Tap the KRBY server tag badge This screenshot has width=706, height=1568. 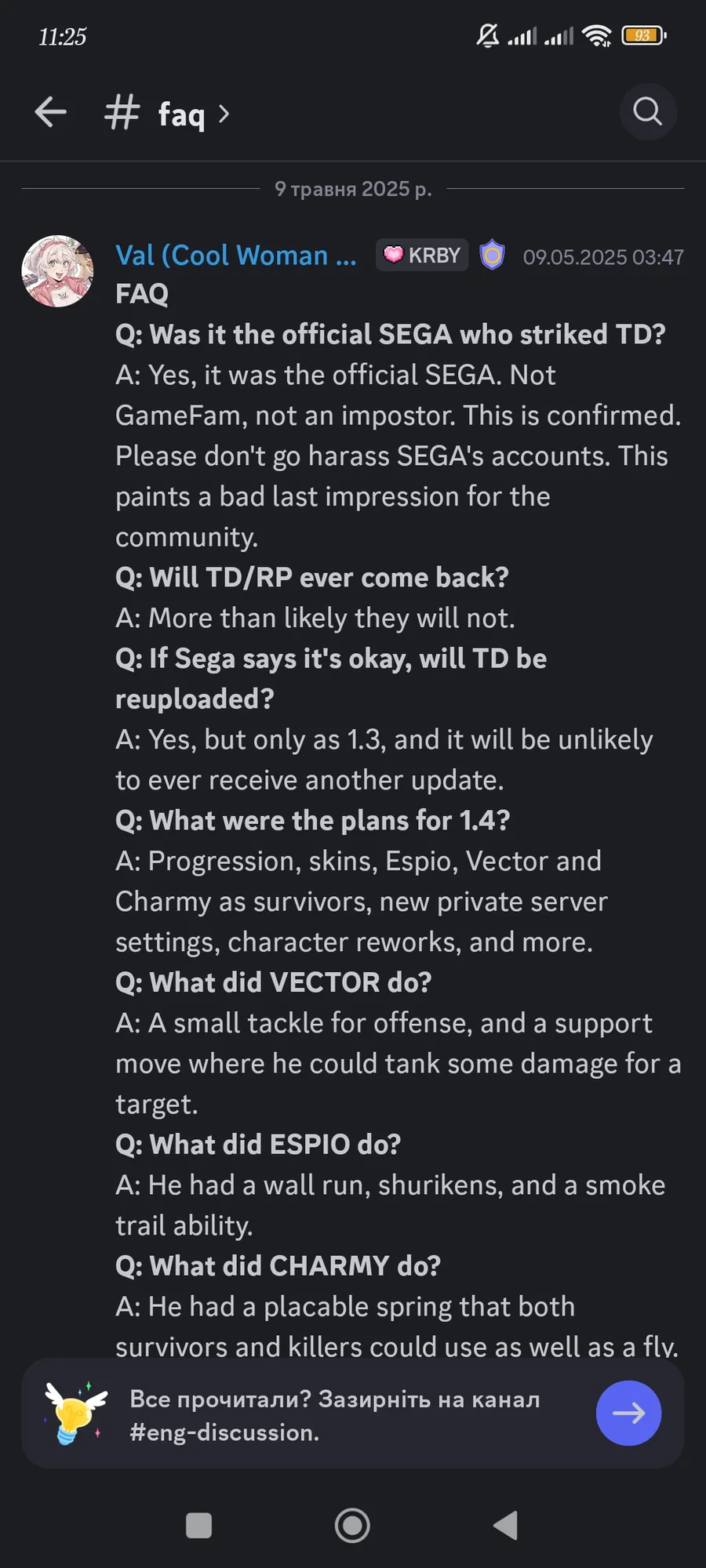point(422,256)
